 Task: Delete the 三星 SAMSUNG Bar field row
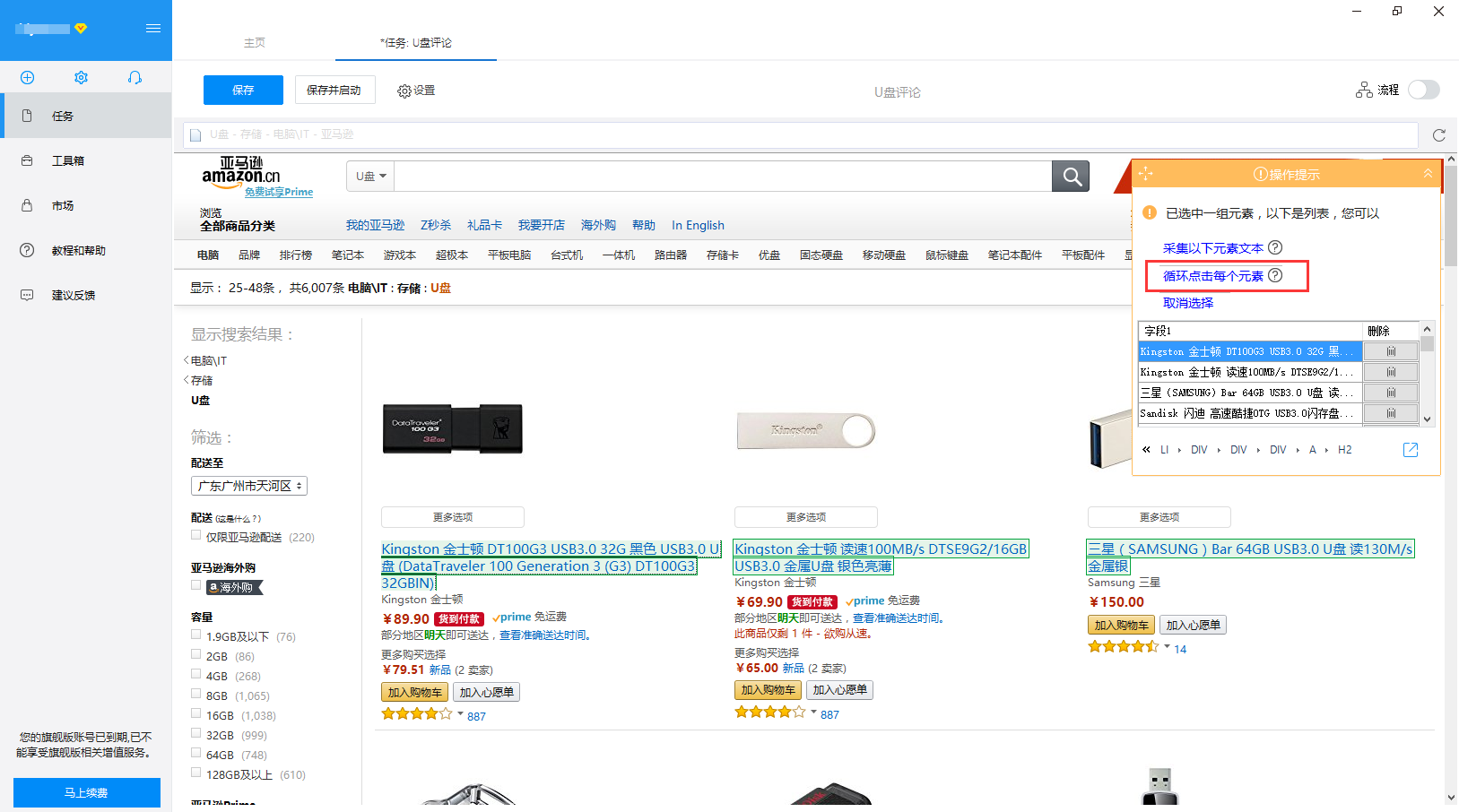tap(1391, 393)
